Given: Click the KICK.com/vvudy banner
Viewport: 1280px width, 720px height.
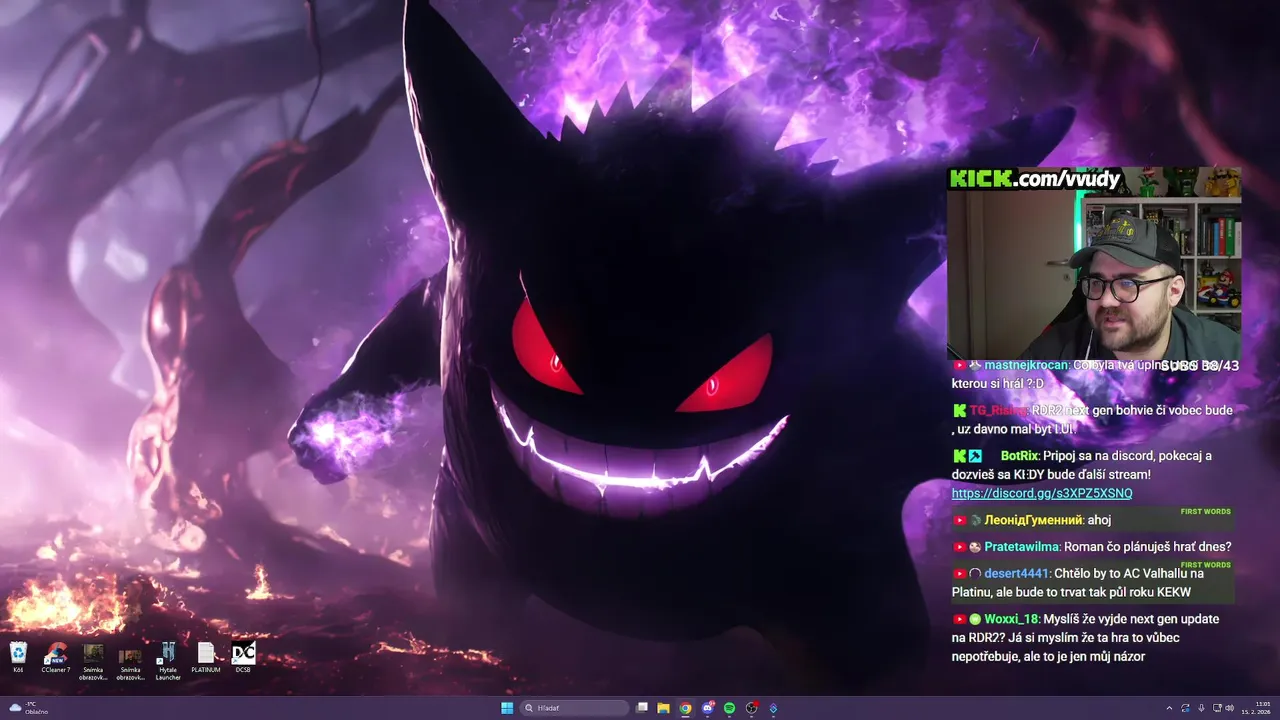Looking at the screenshot, I should [x=1034, y=179].
